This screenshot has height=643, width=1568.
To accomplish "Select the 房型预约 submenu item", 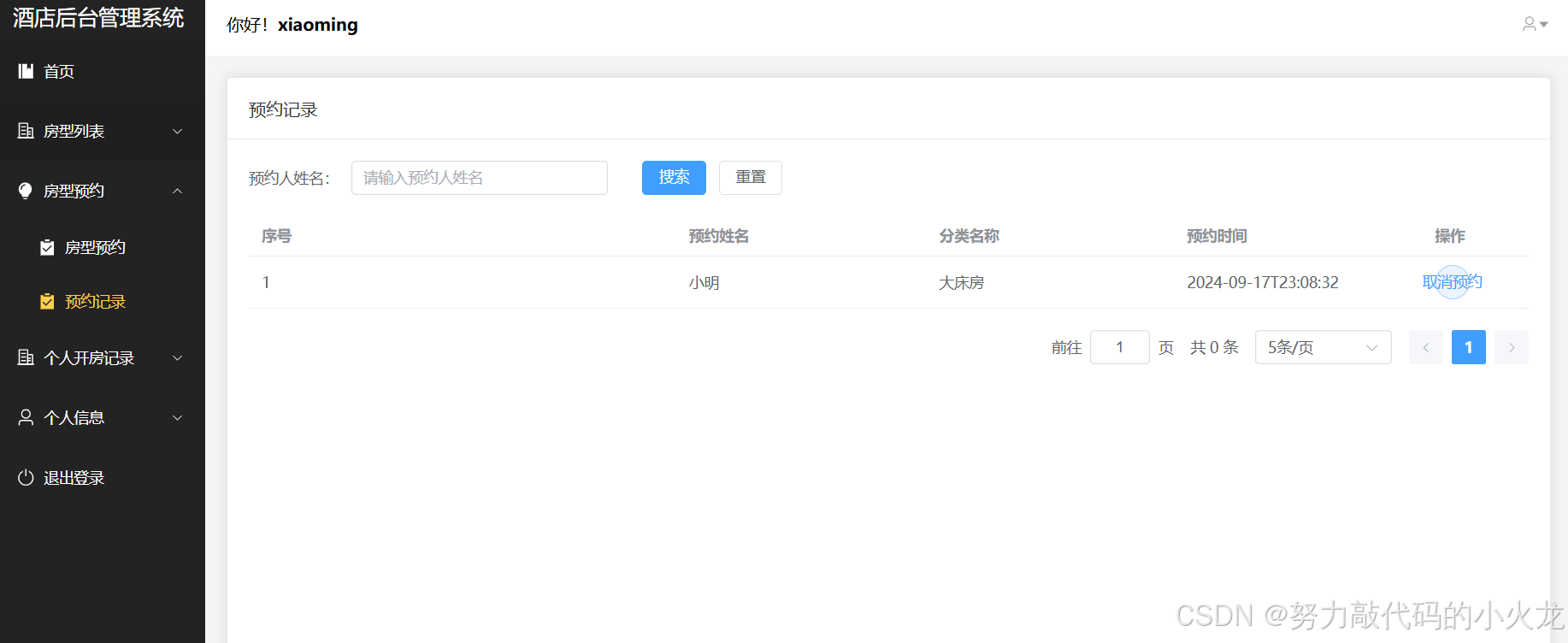I will pos(103,247).
